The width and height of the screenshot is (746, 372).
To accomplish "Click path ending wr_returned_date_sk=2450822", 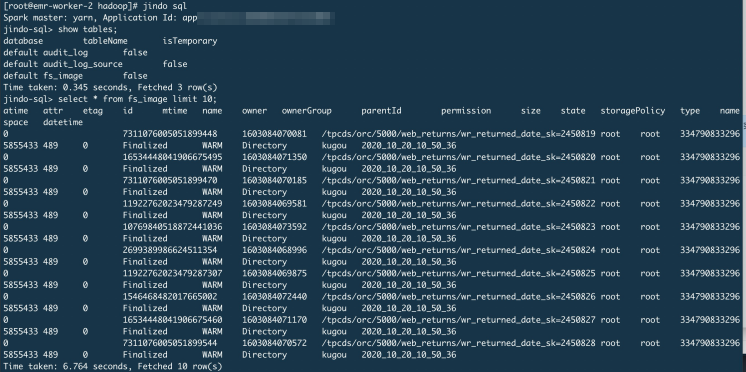I will click(x=458, y=204).
